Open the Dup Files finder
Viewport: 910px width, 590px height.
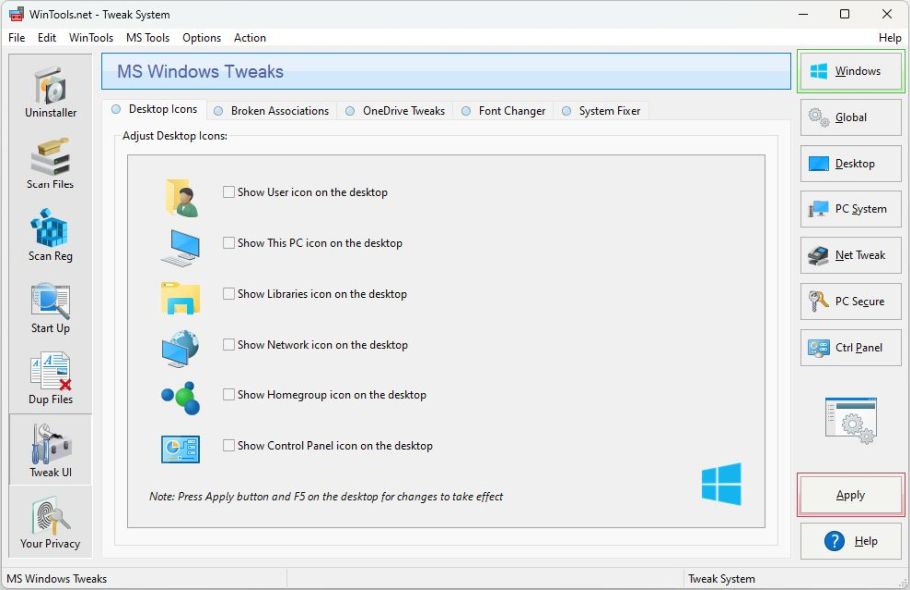50,380
